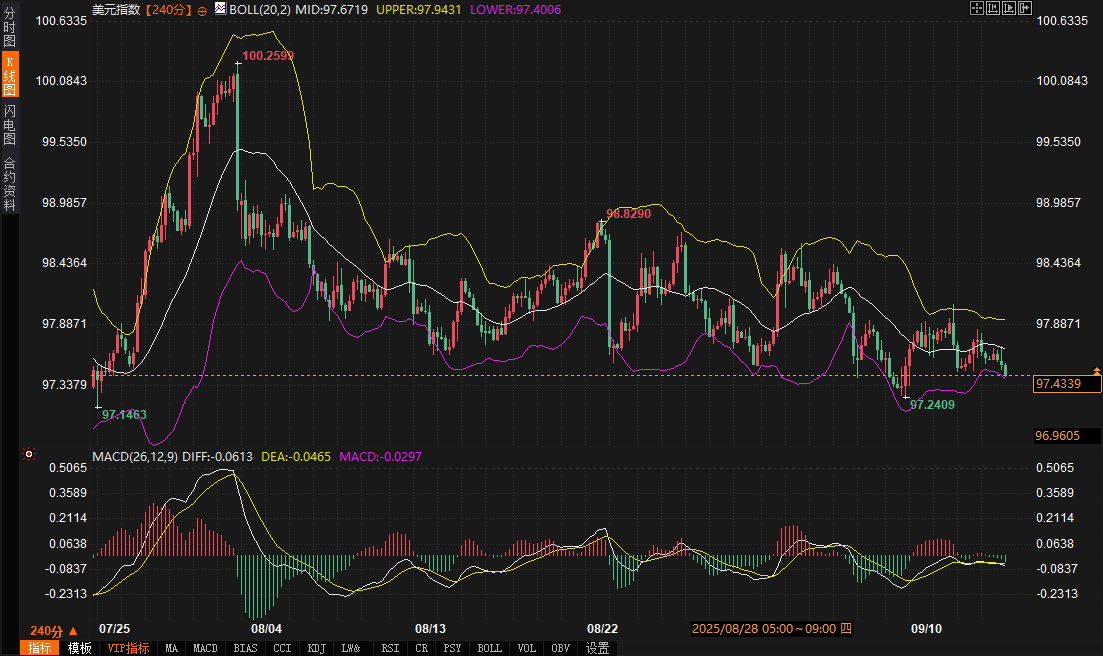The width and height of the screenshot is (1103, 656).
Task: Click the BOLL indicator chart icon in header
Action: pos(220,8)
